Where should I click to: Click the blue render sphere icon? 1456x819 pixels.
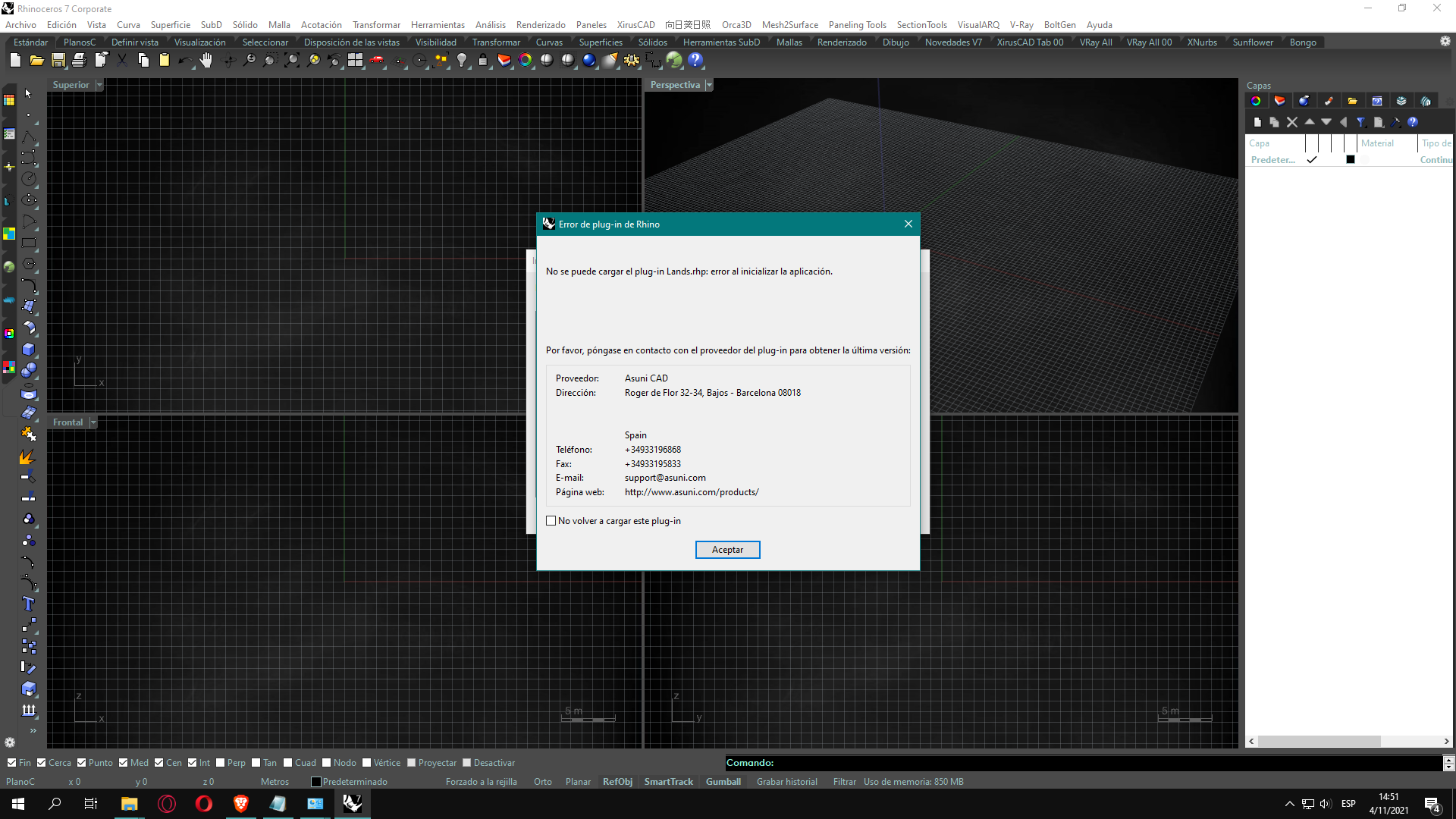coord(589,60)
